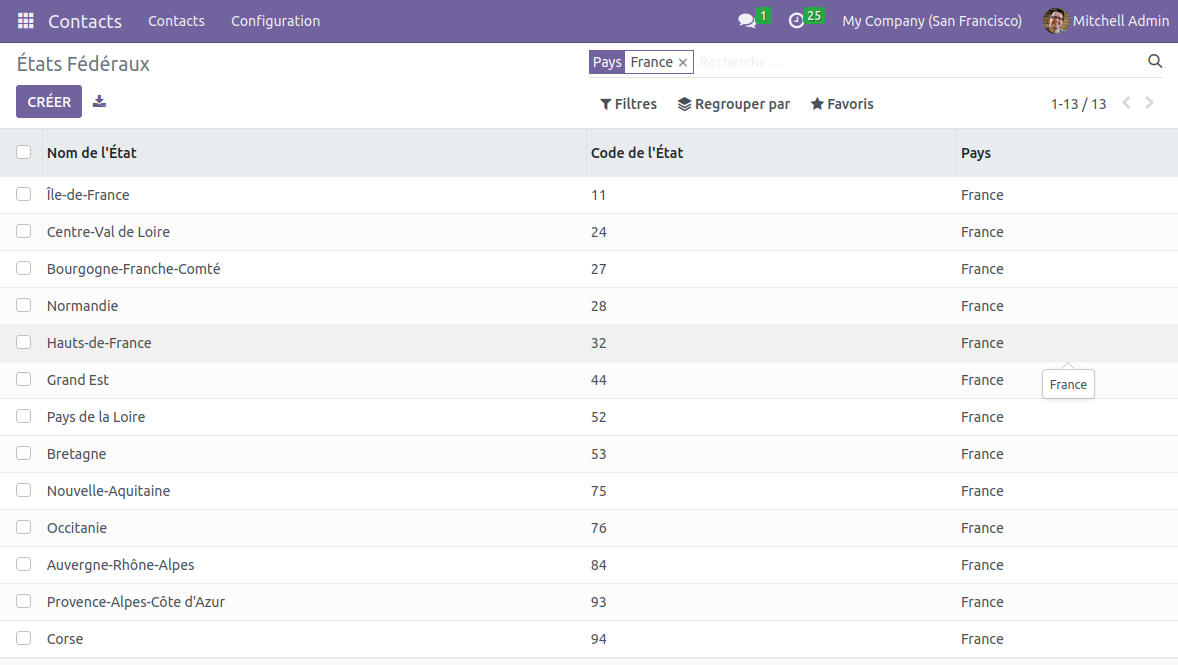
Task: Open the Configuration menu
Action: 275,21
